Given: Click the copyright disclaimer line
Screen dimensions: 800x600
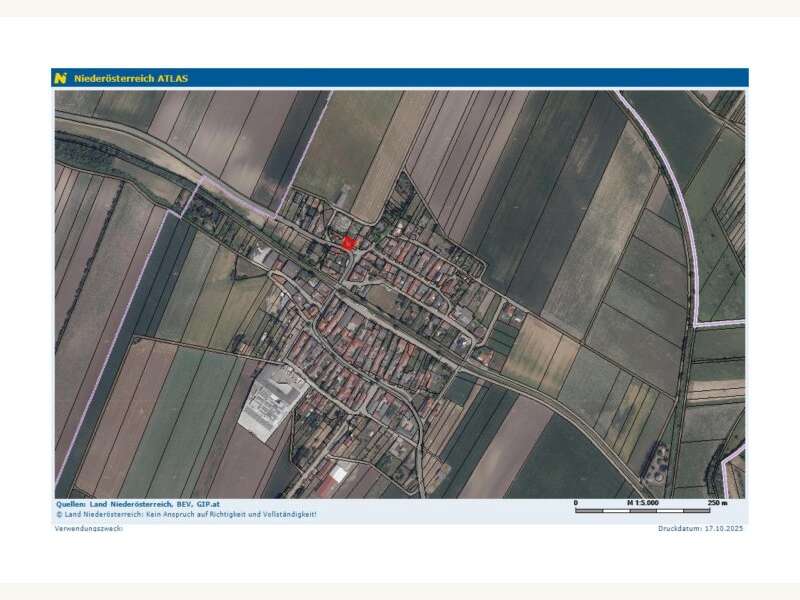Looking at the screenshot, I should [186, 514].
